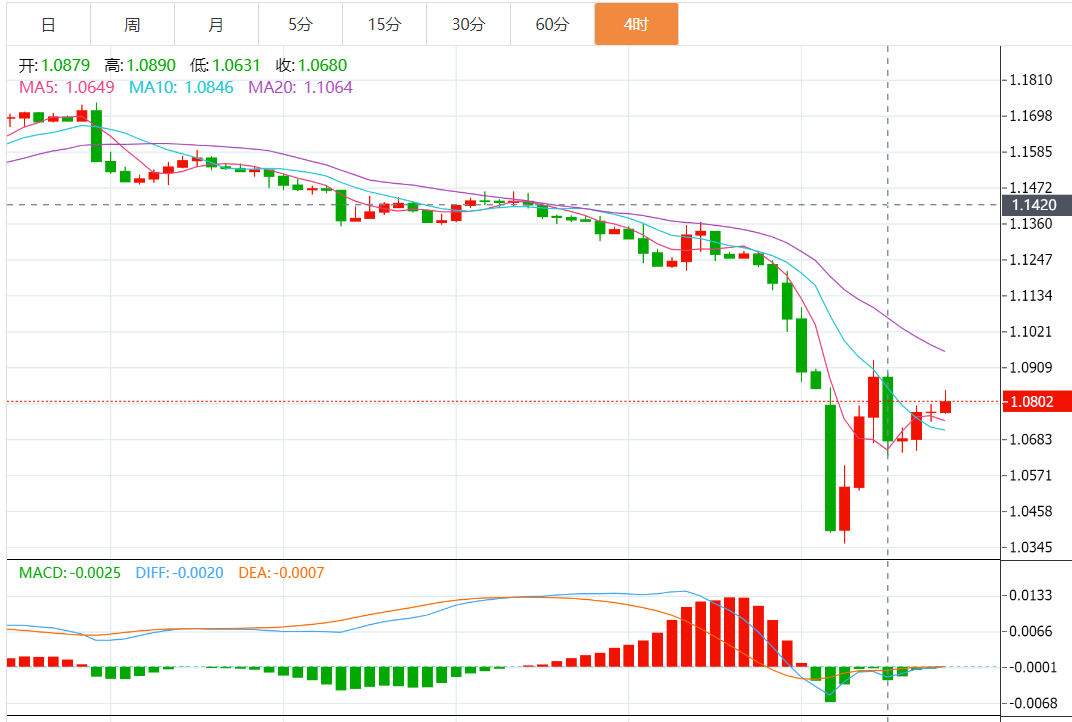
Task: Open the monthly 月 chart tab
Action: click(217, 25)
